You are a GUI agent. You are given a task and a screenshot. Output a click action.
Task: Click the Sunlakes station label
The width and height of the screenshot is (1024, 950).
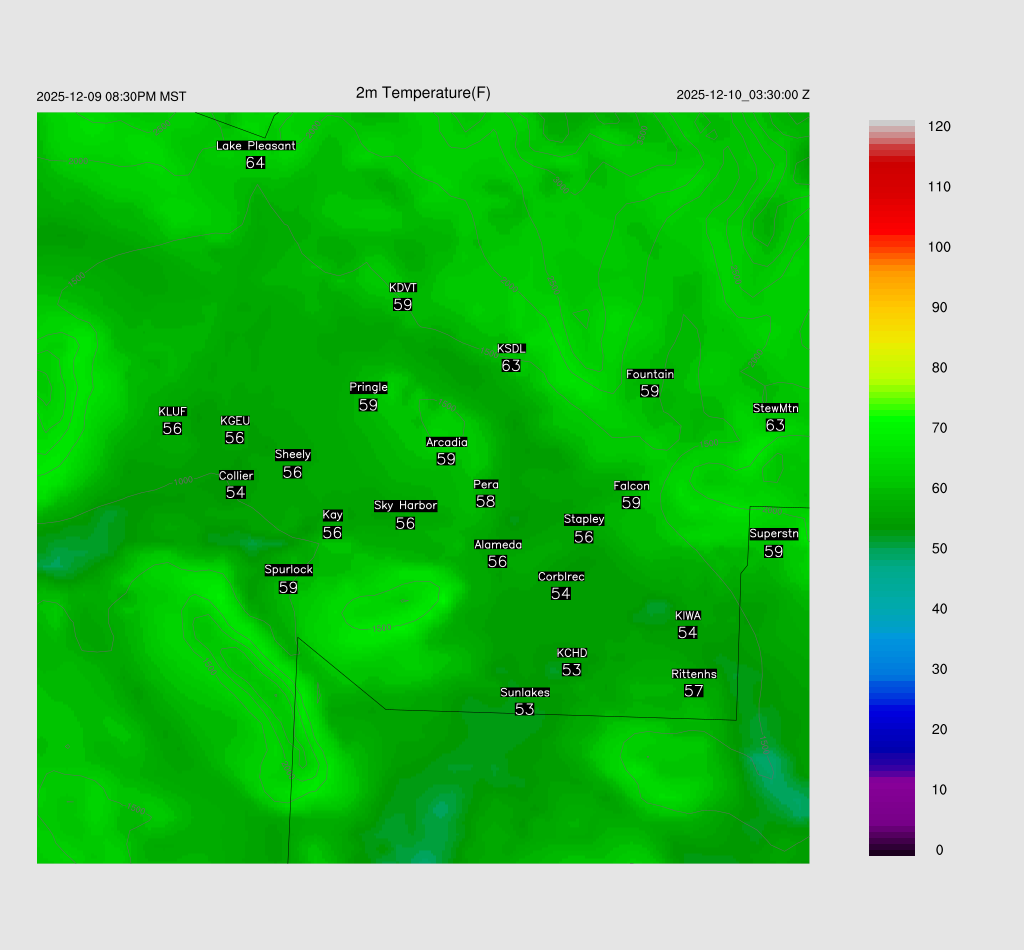(x=524, y=693)
